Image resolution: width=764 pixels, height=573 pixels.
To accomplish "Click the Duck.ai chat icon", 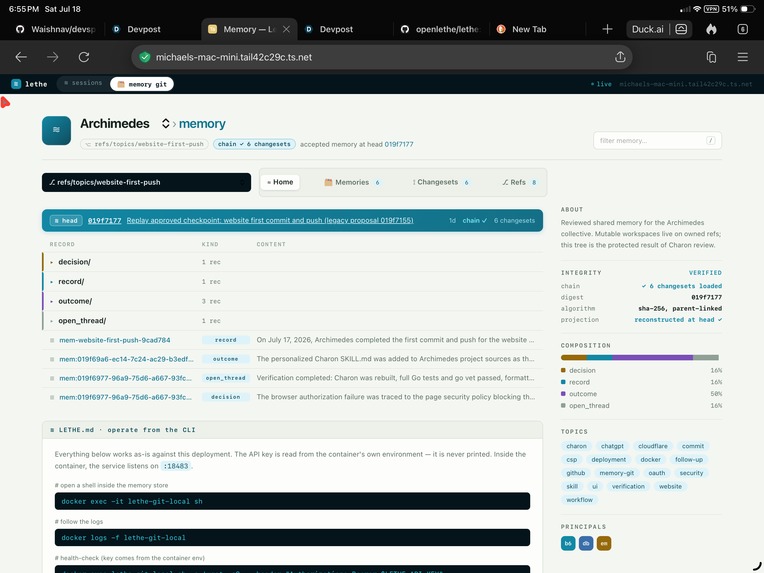I will pos(681,29).
